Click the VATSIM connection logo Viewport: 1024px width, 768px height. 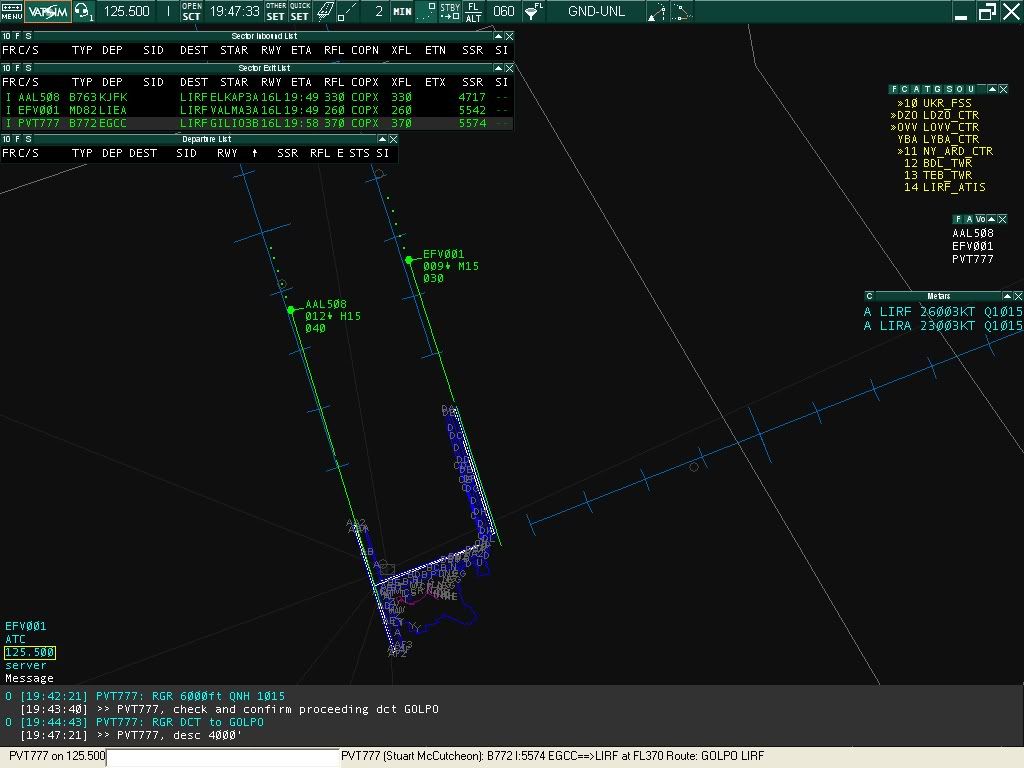pos(48,11)
